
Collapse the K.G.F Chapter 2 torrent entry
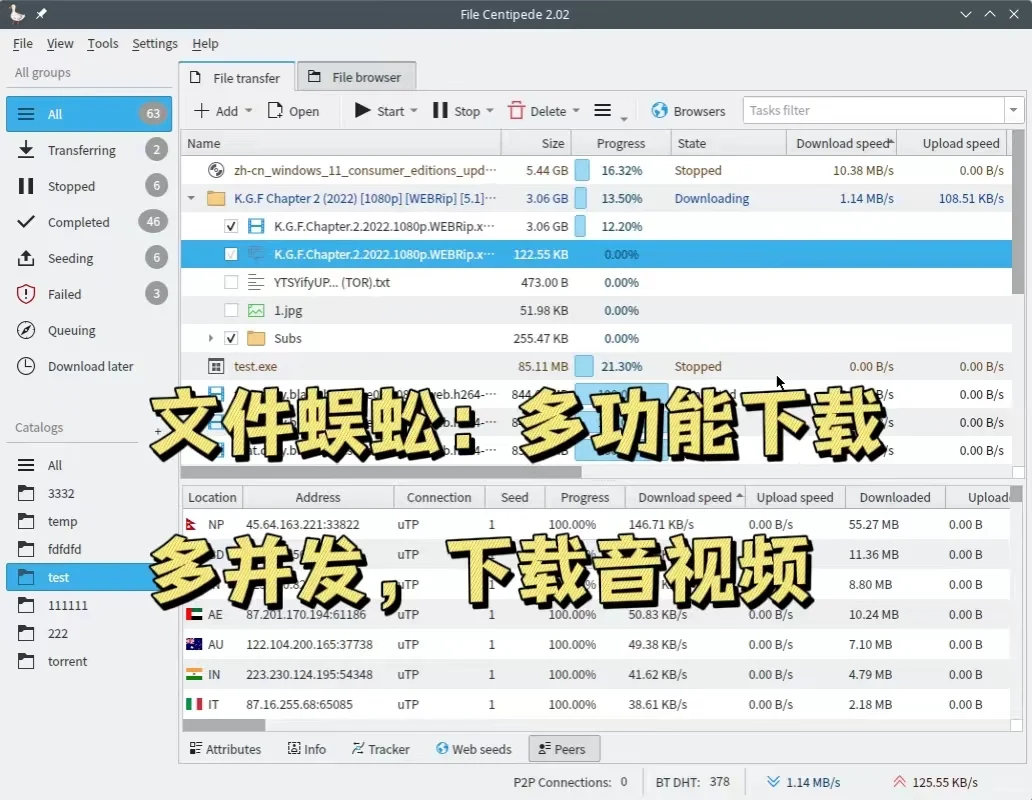tap(190, 198)
